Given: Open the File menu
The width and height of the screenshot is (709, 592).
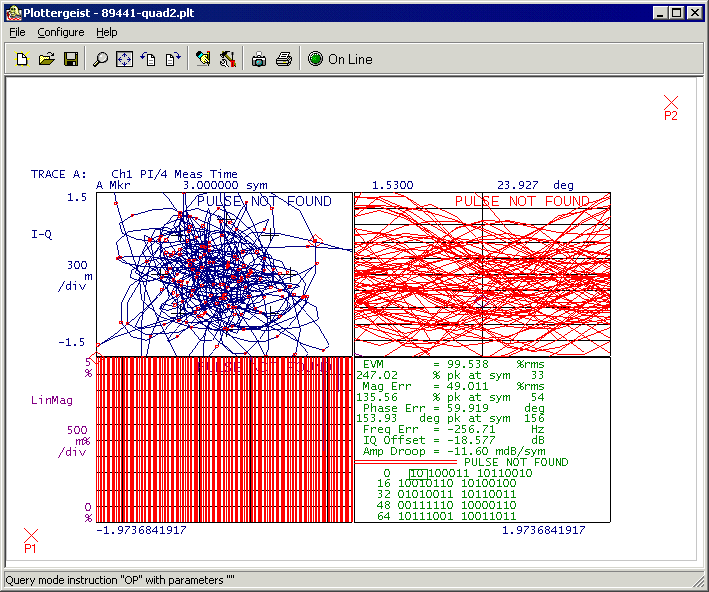Looking at the screenshot, I should point(18,32).
